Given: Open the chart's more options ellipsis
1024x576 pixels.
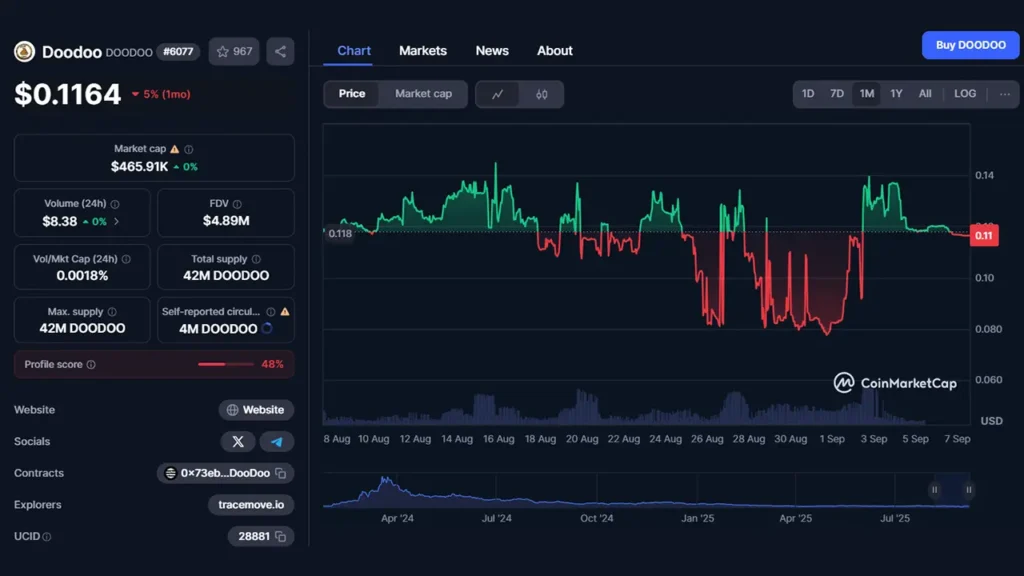Looking at the screenshot, I should [x=1004, y=94].
